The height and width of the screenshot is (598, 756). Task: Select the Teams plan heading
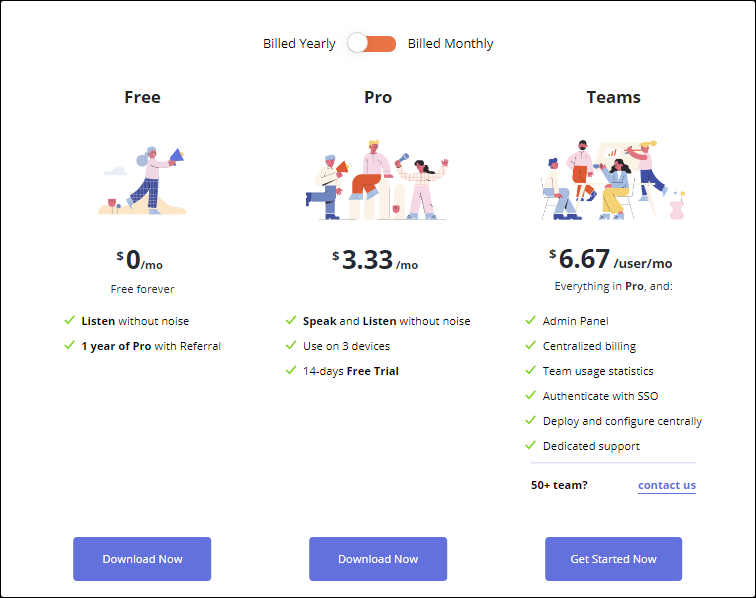613,98
